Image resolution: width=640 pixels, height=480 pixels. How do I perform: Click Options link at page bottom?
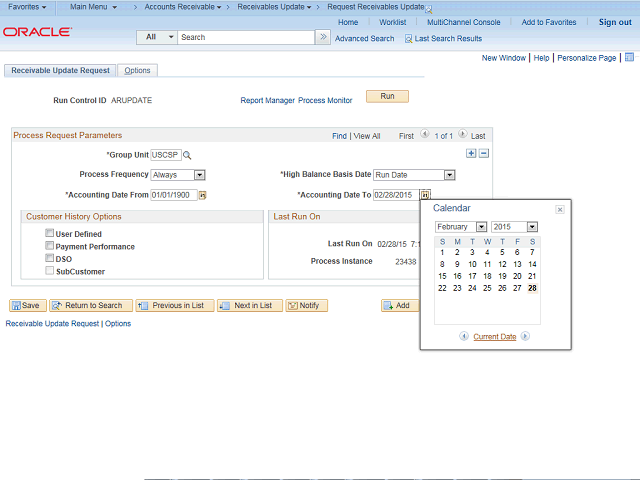(118, 324)
